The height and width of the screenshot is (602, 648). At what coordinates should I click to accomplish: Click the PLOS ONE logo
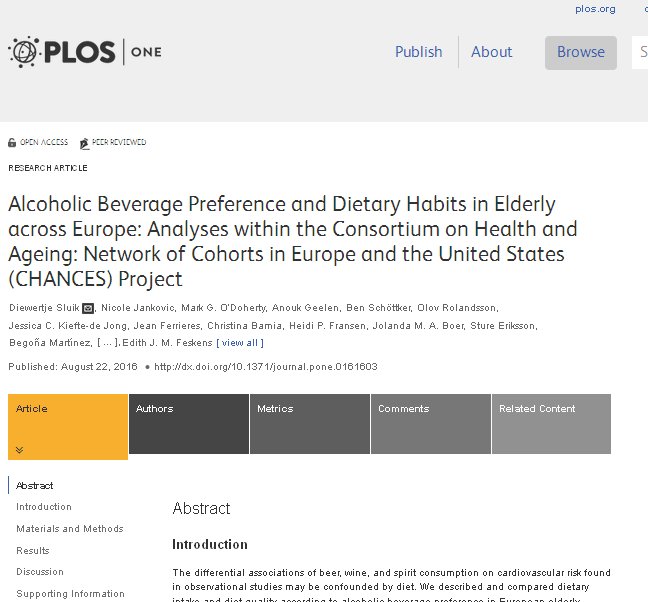tap(84, 51)
